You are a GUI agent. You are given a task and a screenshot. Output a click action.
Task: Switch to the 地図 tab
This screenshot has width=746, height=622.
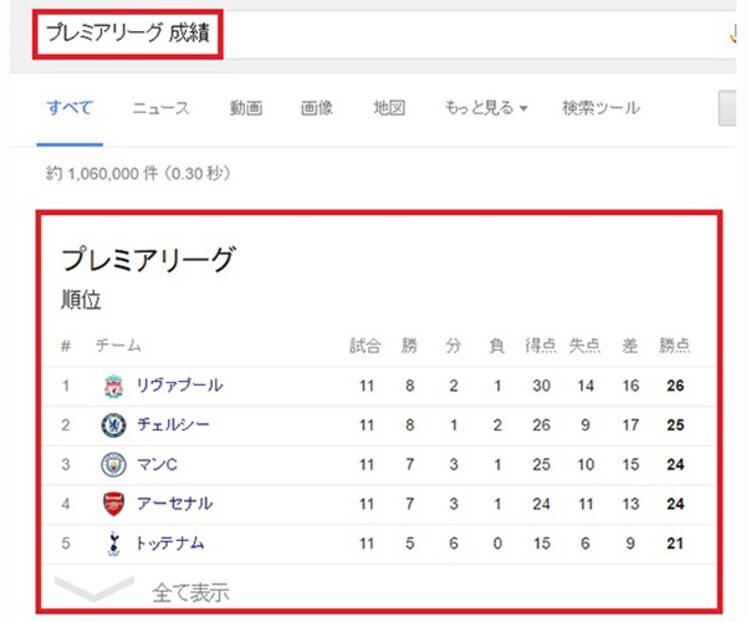(389, 108)
